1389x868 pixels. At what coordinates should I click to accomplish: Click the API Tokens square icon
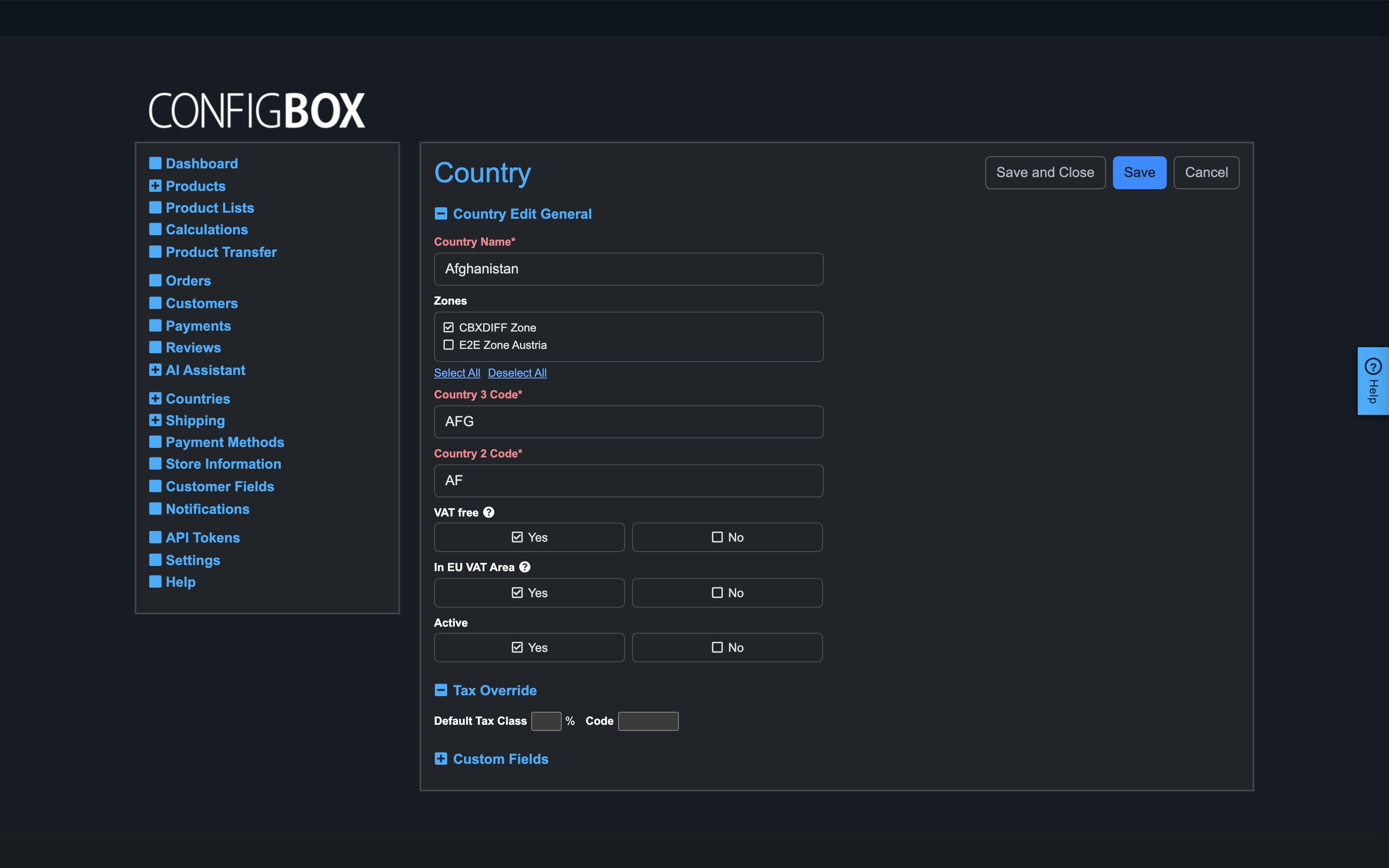(x=155, y=538)
